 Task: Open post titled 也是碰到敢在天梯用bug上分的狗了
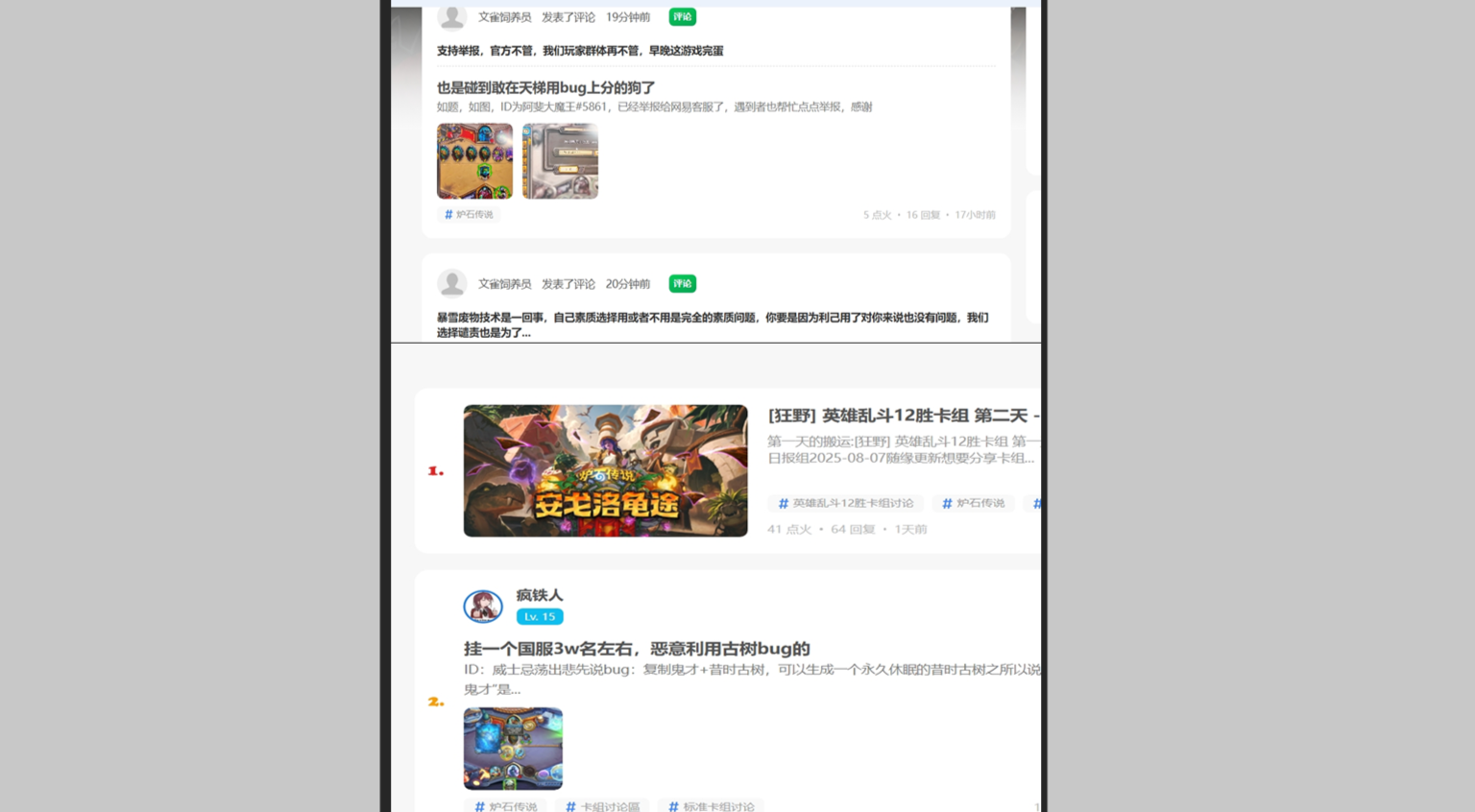coord(545,87)
